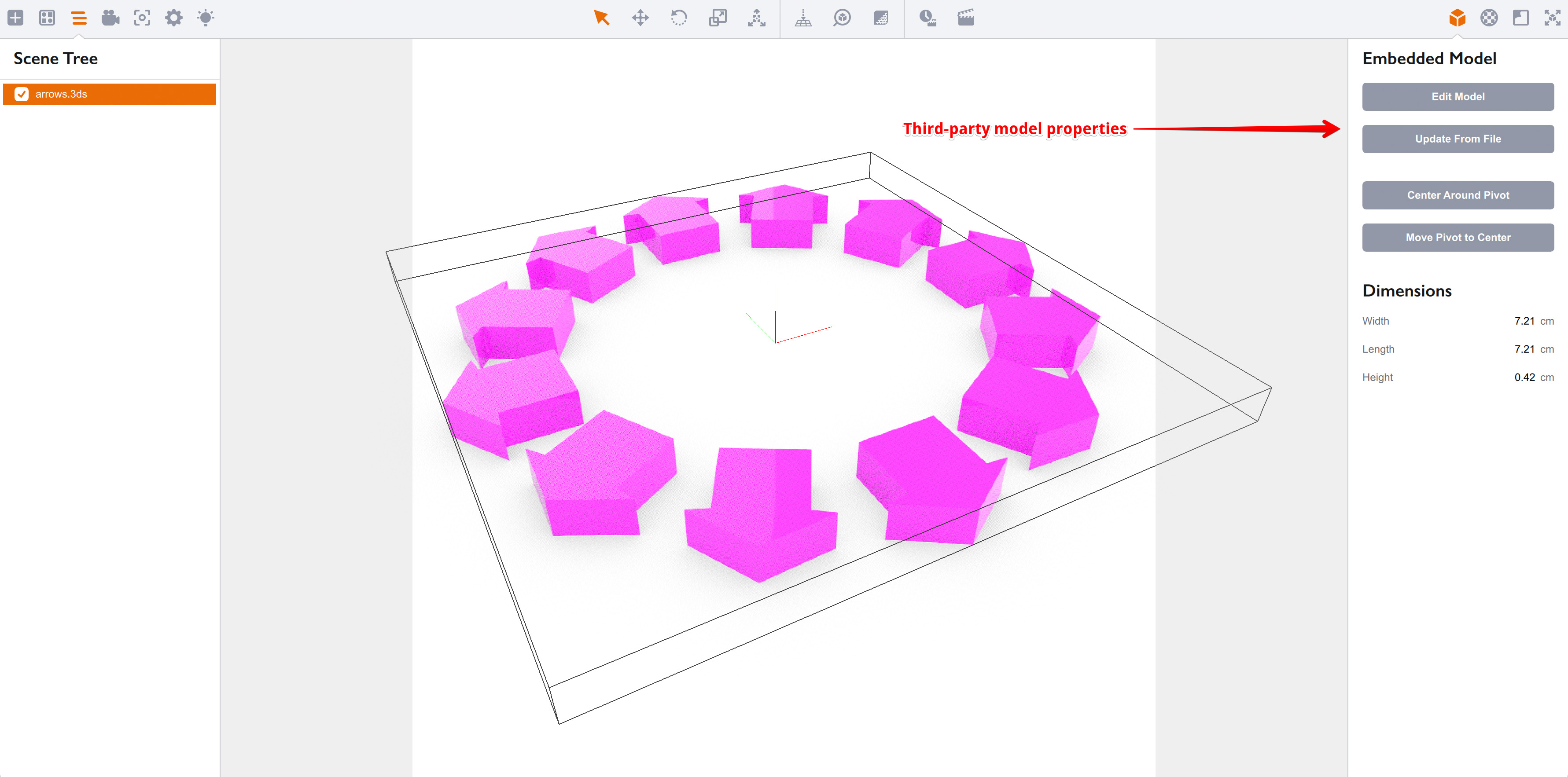Toggle visibility checkbox for arrows.3ds
Image resolution: width=1568 pixels, height=777 pixels.
tap(22, 94)
